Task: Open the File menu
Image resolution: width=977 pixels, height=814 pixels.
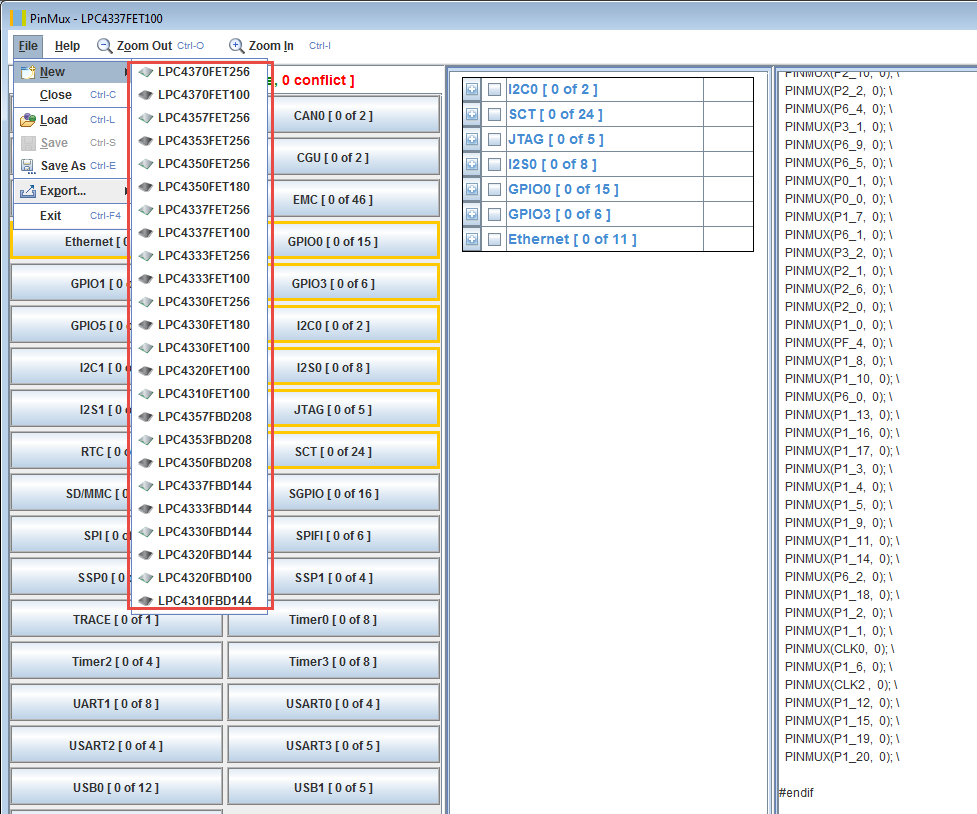Action: pyautogui.click(x=28, y=46)
